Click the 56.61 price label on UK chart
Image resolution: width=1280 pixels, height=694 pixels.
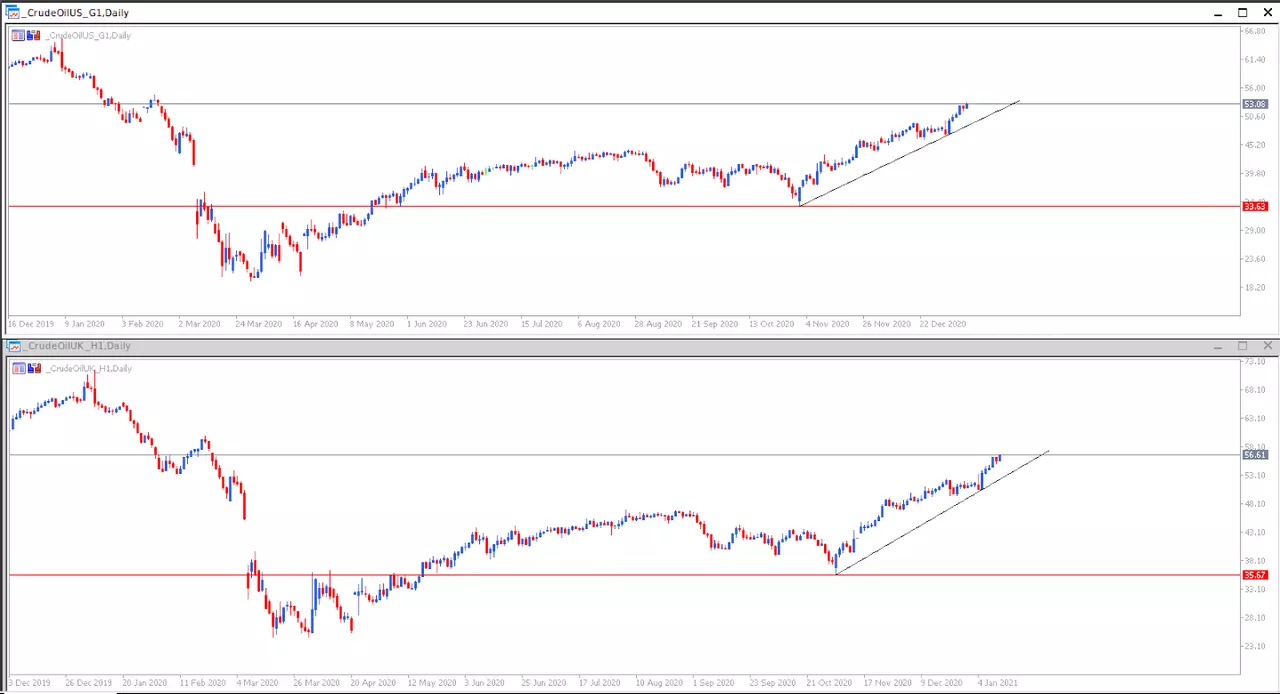[1255, 455]
